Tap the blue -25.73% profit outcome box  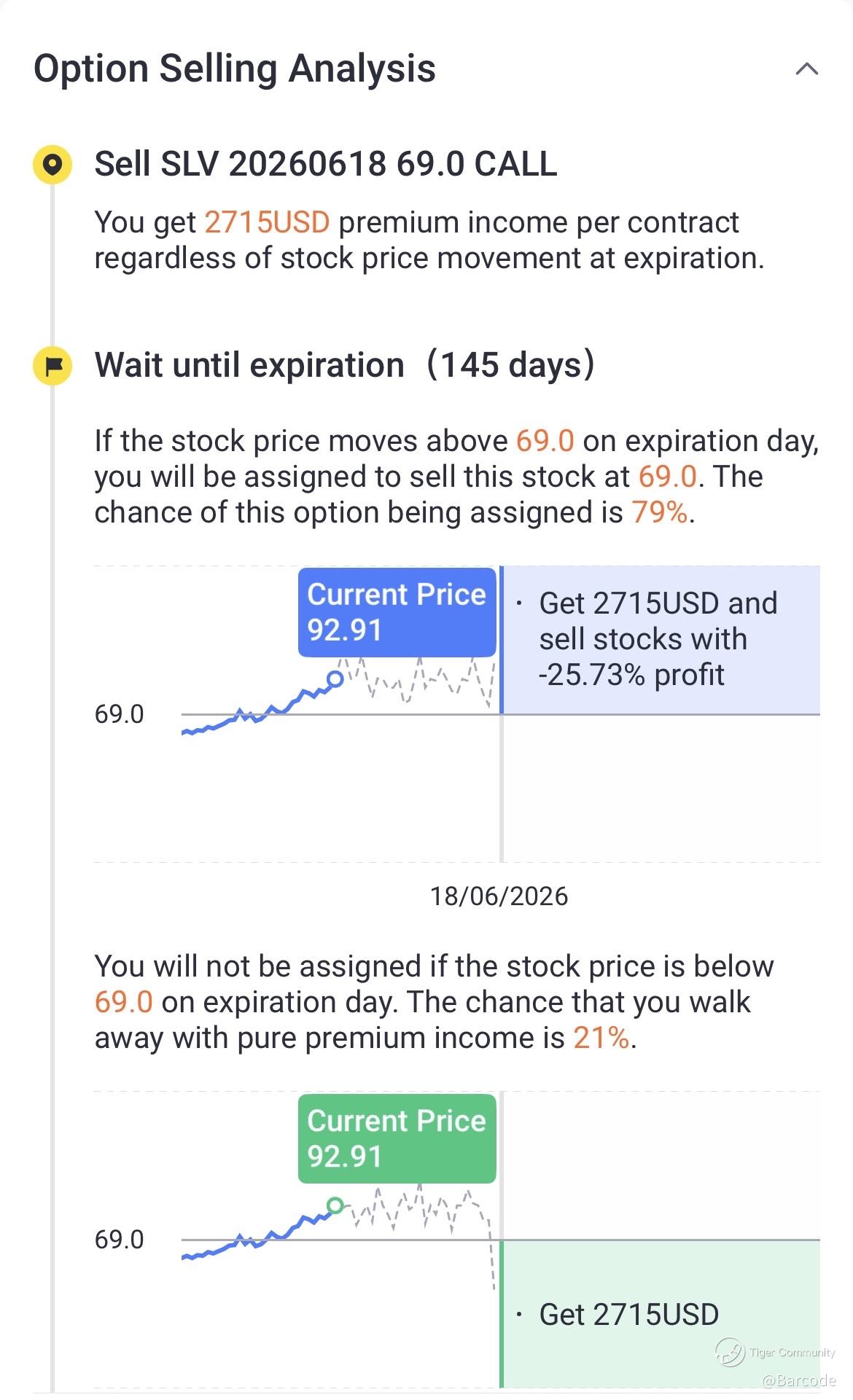point(660,639)
